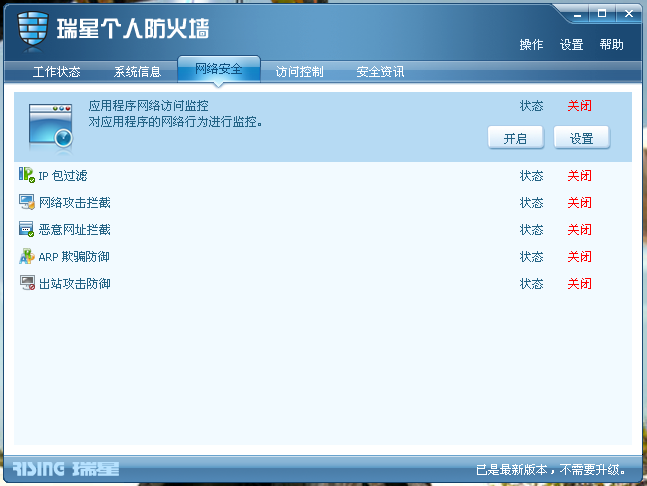This screenshot has height=486, width=647.
Task: Open the 操作 menu
Action: pyautogui.click(x=531, y=45)
